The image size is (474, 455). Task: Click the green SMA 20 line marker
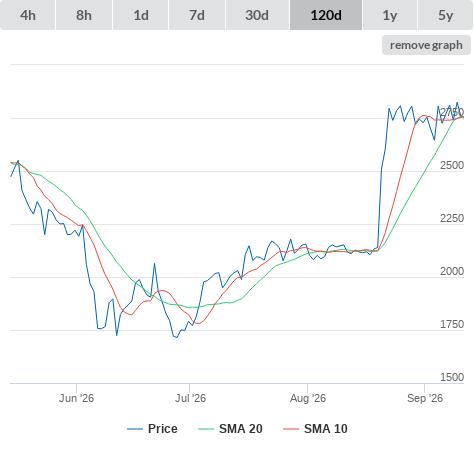[x=206, y=429]
